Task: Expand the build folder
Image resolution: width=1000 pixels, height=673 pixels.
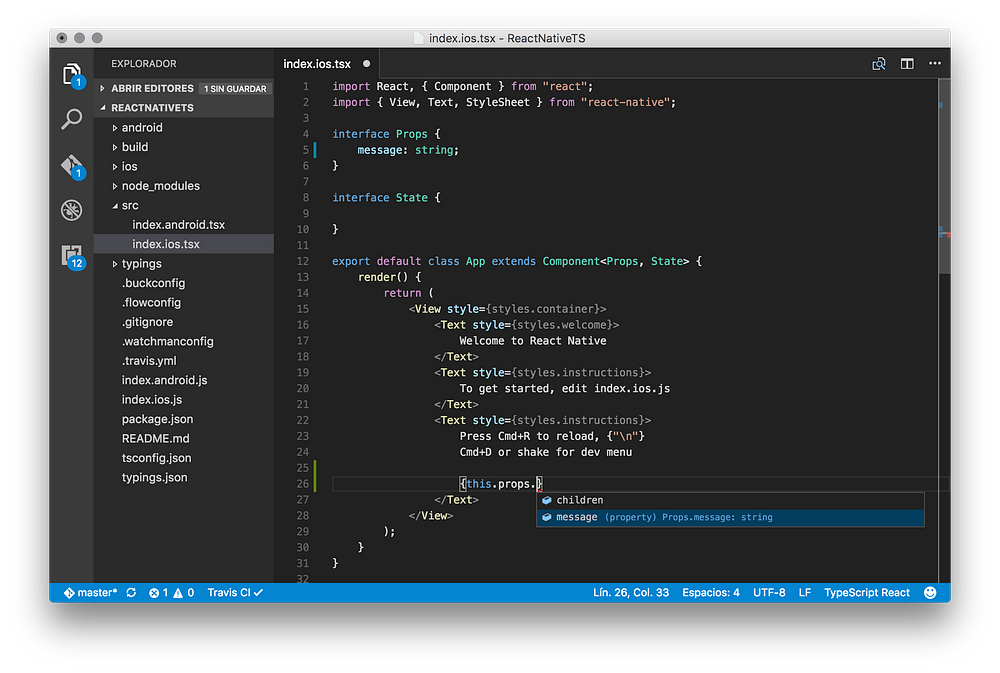Action: click(184, 147)
